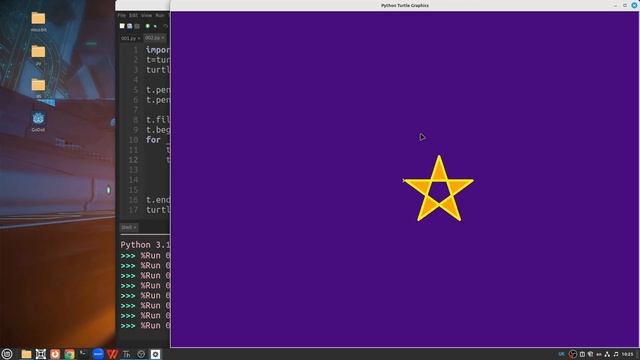
Task: Launch the Files manager from the taskbar
Action: pyautogui.click(x=26, y=354)
